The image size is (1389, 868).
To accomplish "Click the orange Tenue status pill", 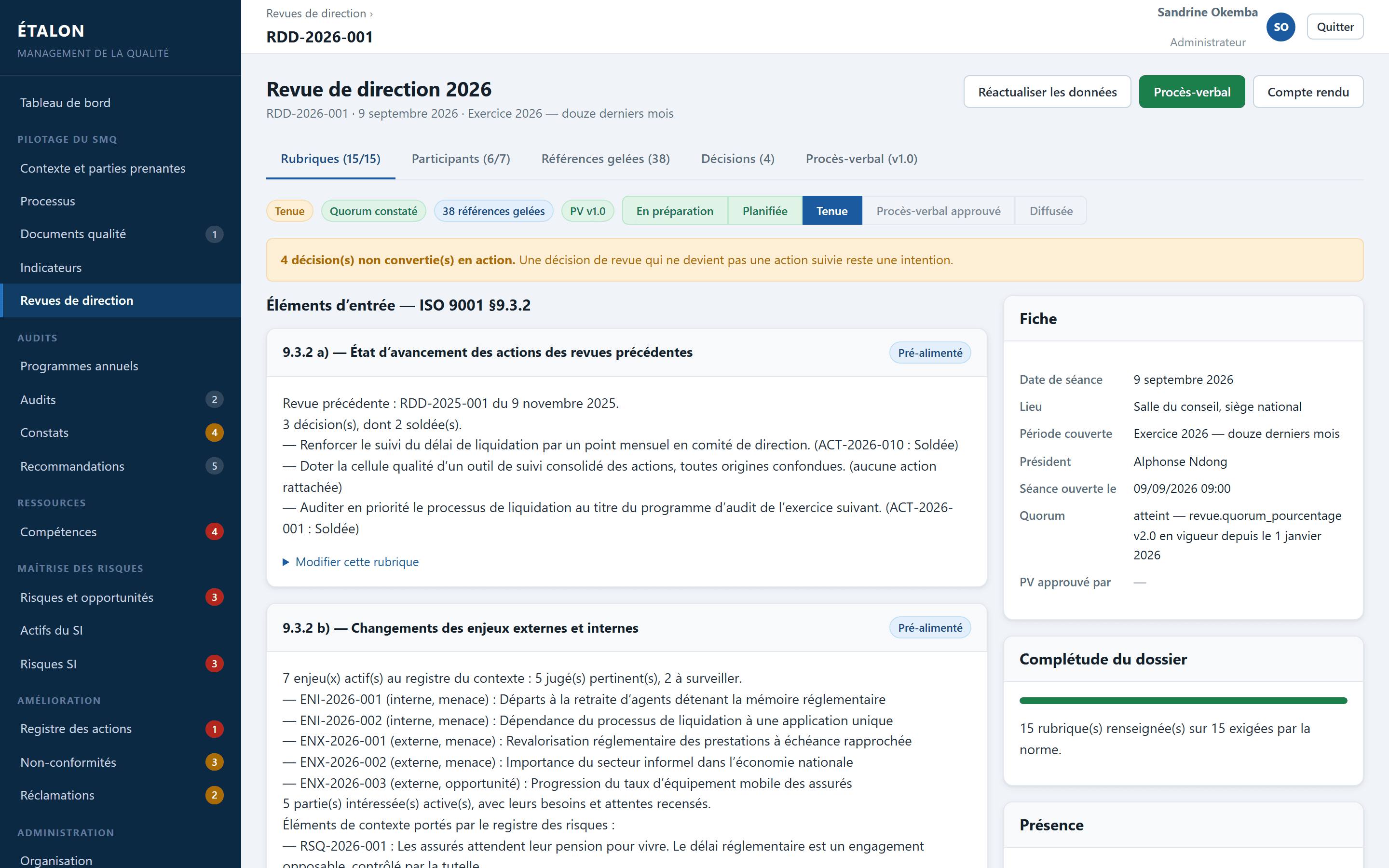I will click(289, 211).
